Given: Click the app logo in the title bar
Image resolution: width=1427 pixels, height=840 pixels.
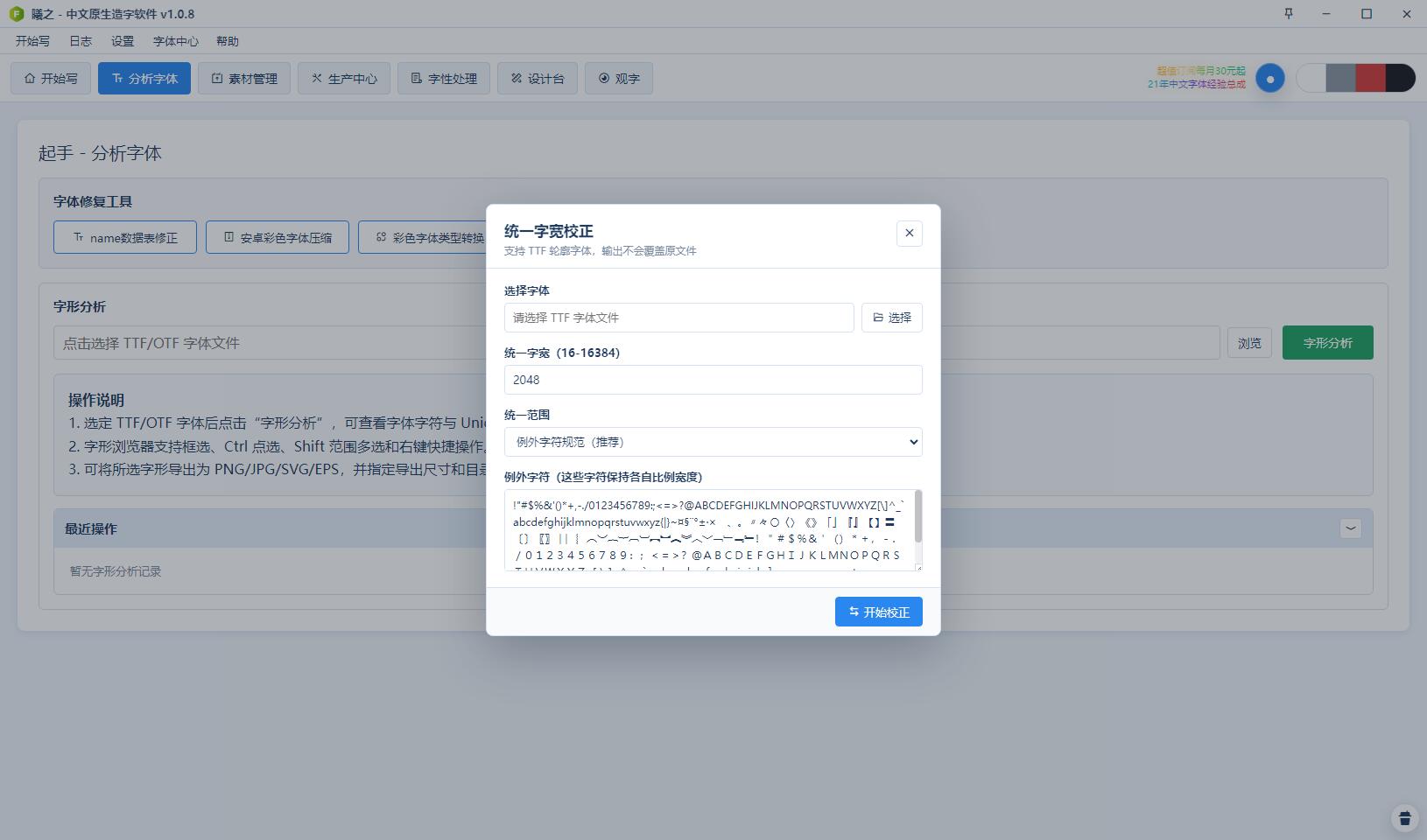Looking at the screenshot, I should (16, 14).
